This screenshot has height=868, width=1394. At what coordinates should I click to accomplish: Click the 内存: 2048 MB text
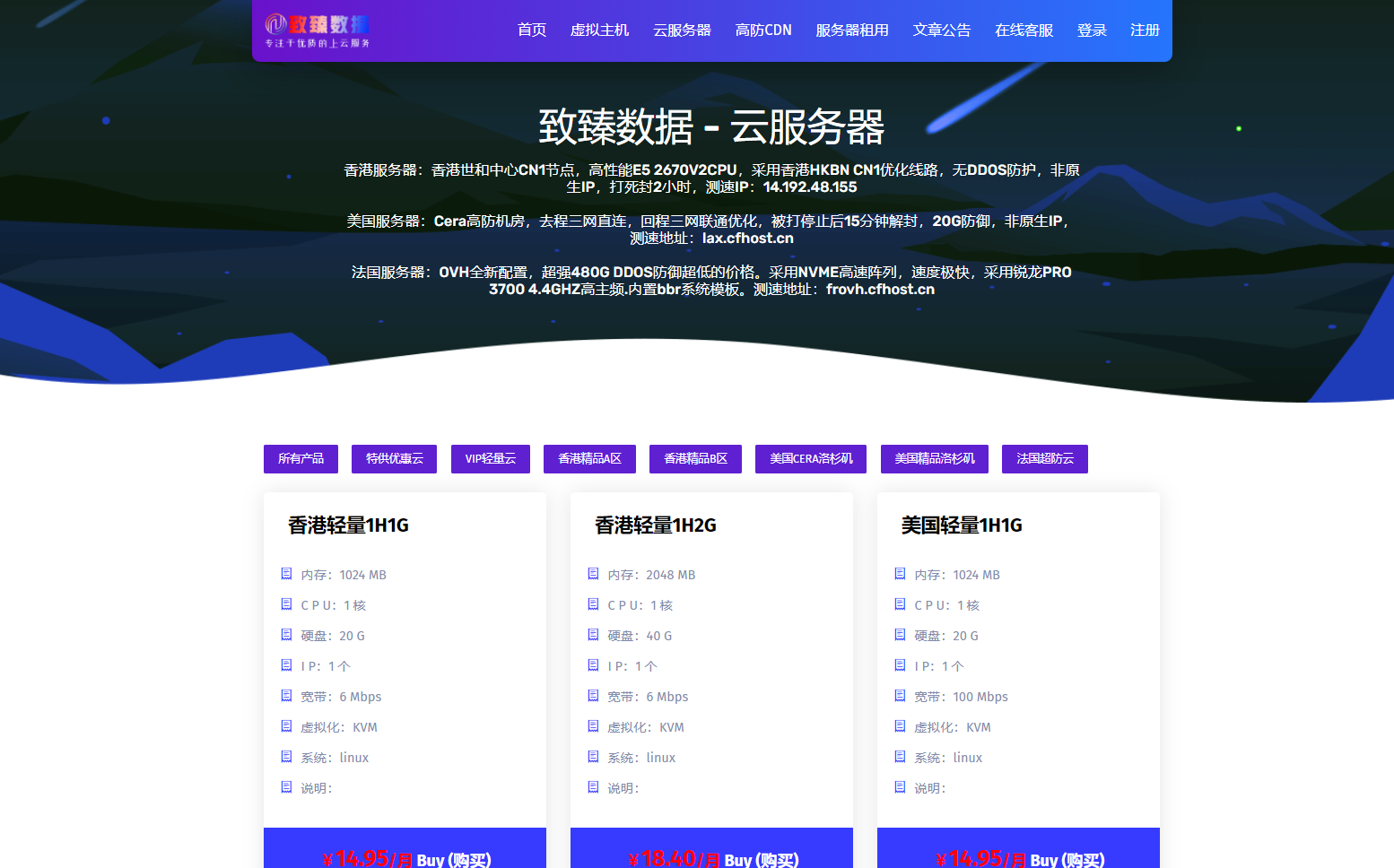pos(651,575)
